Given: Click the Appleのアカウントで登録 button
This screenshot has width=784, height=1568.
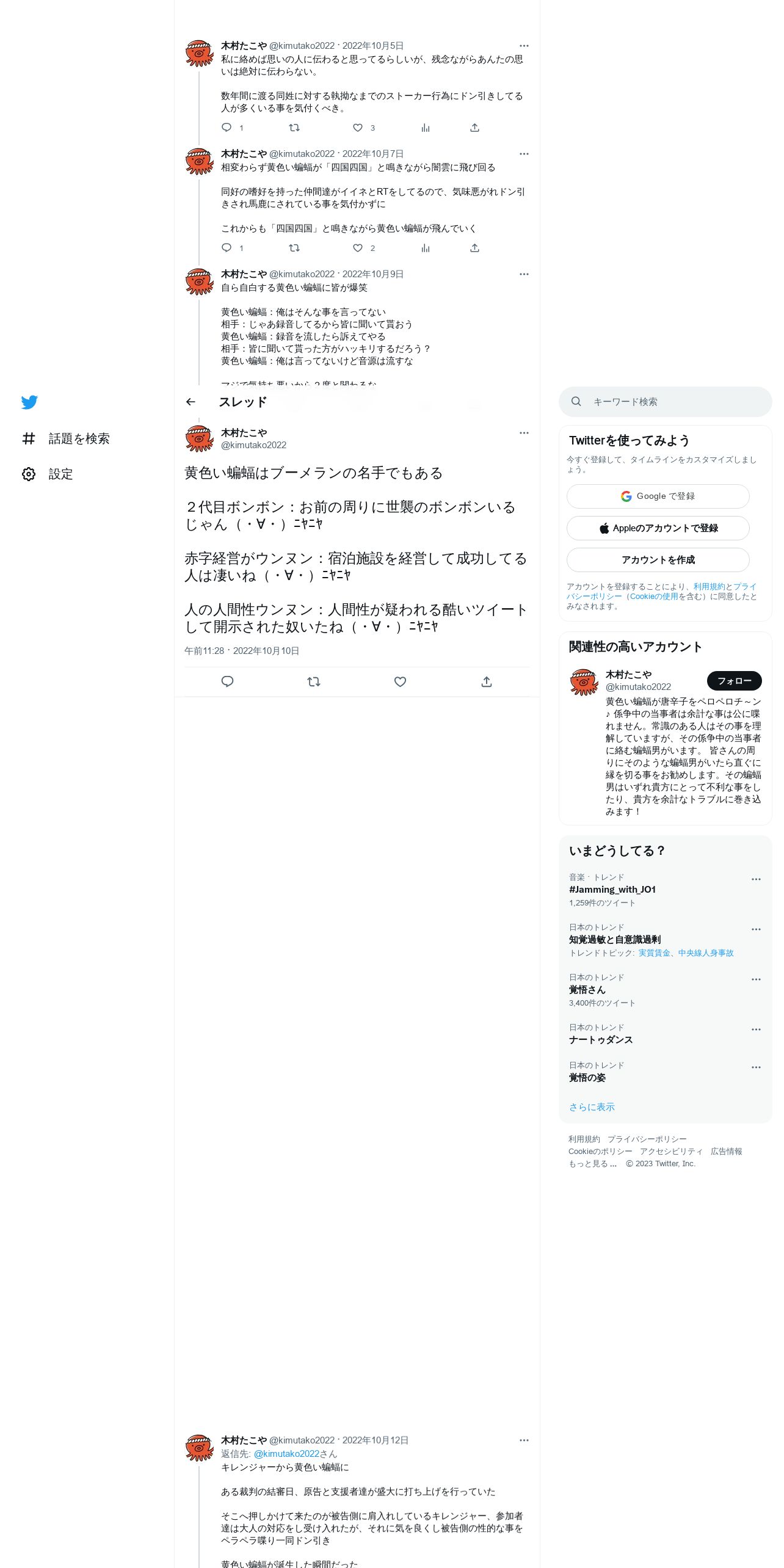Looking at the screenshot, I should [x=658, y=528].
